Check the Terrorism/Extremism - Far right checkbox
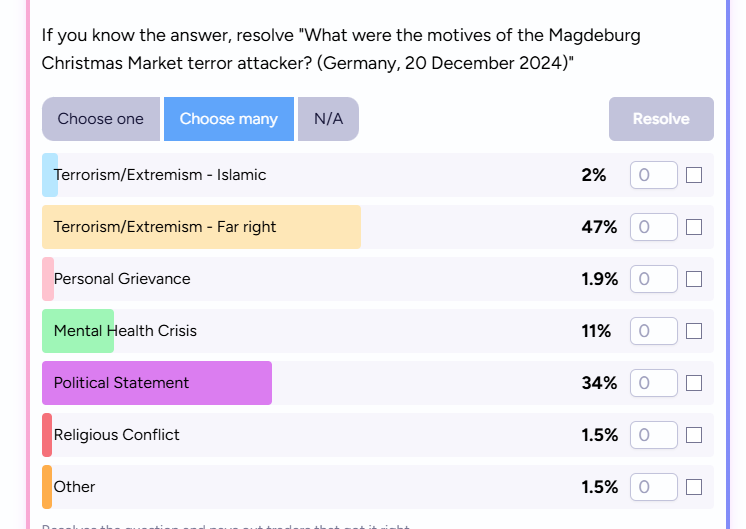Viewport: 746px width, 529px height. click(694, 227)
